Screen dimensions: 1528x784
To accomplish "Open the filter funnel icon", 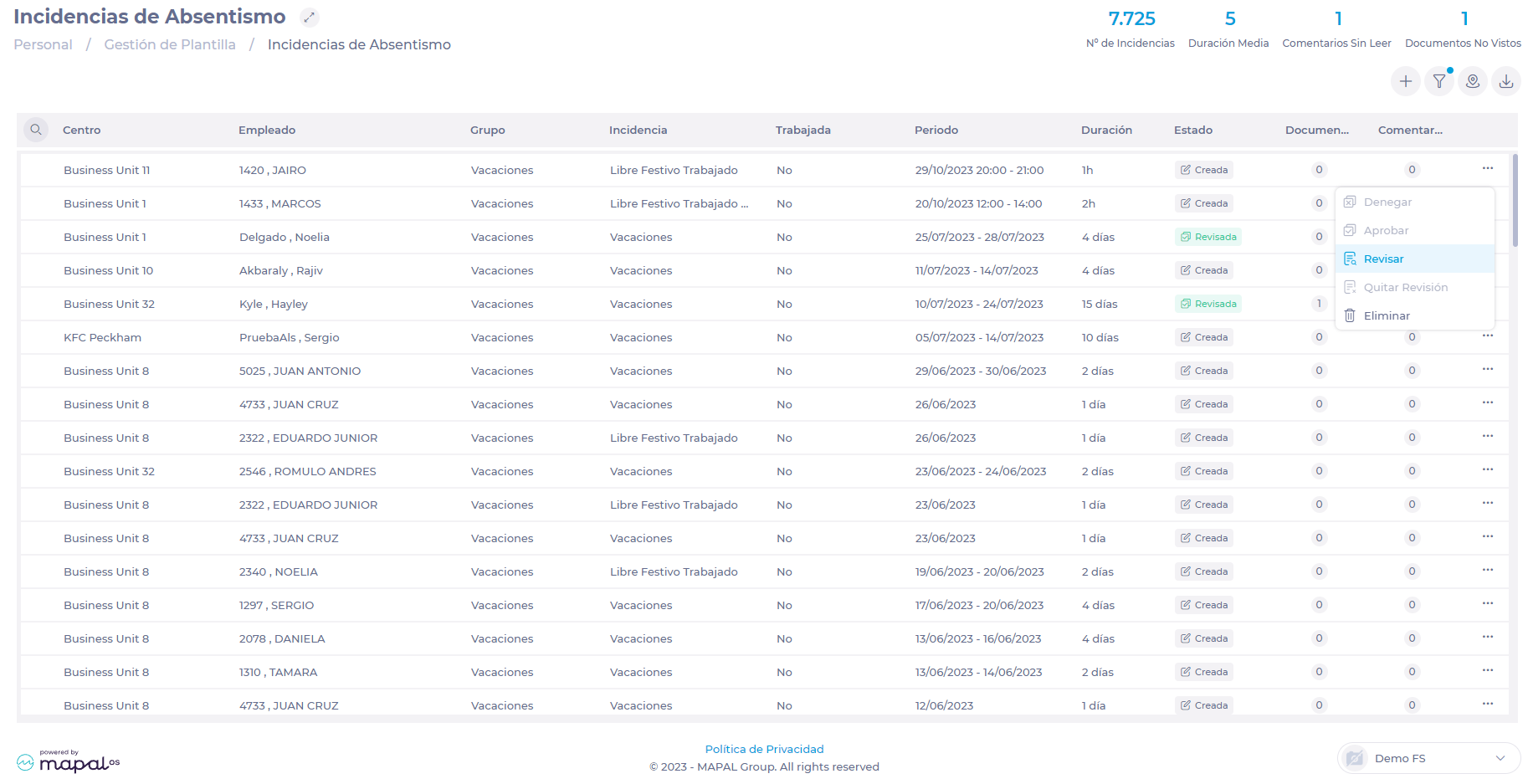I will [x=1439, y=81].
